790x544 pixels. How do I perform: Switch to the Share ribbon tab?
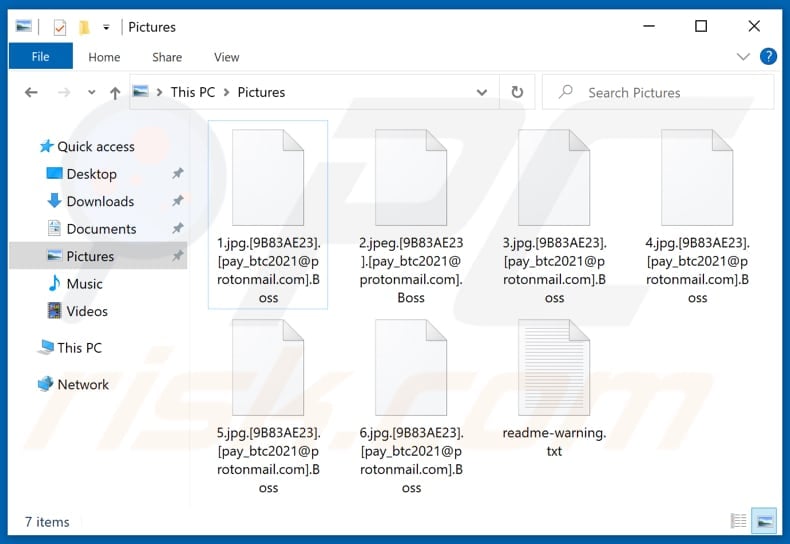click(167, 57)
